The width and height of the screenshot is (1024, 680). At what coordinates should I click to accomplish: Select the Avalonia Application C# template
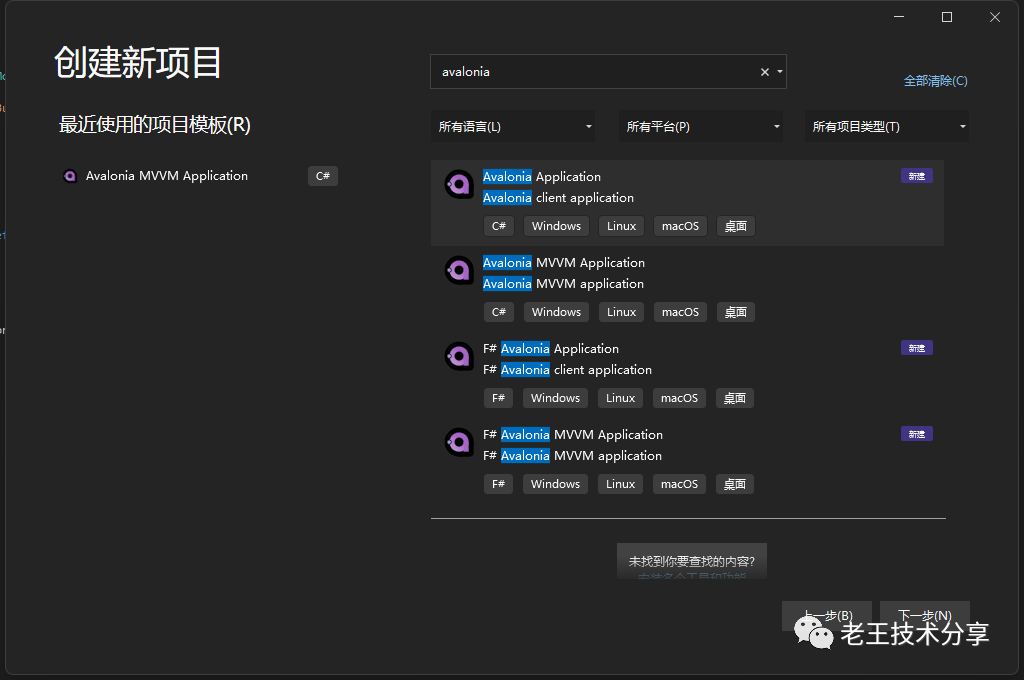coord(687,202)
